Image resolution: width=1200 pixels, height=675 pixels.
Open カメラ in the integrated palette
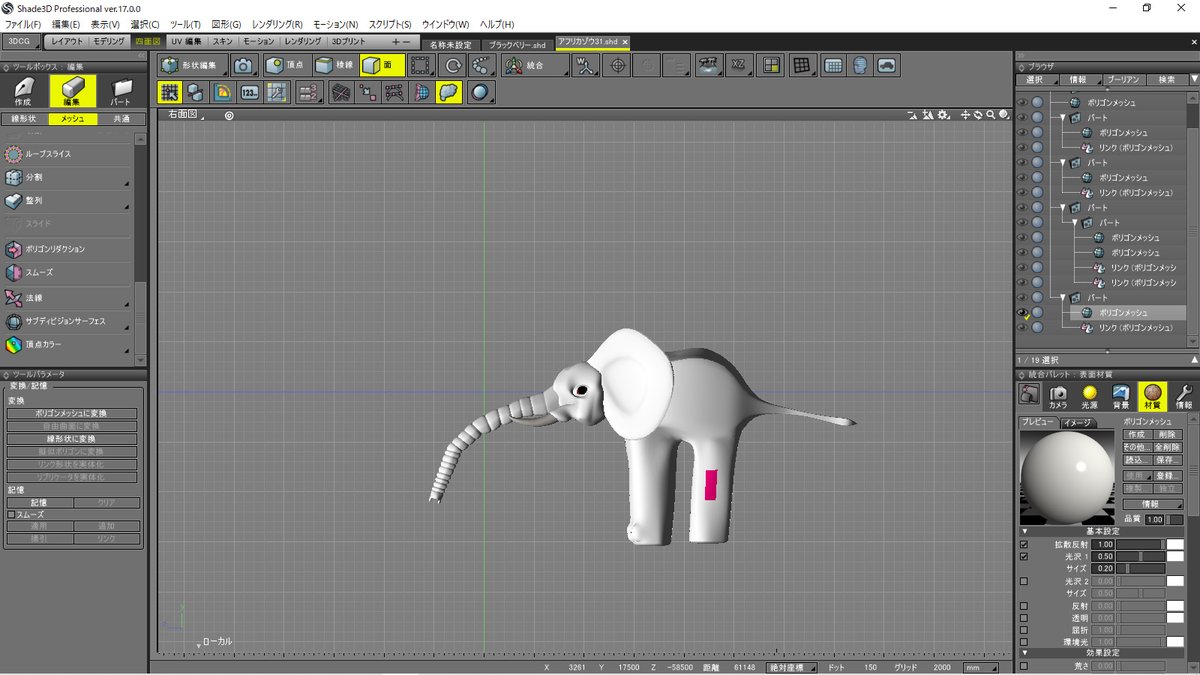pyautogui.click(x=1057, y=398)
